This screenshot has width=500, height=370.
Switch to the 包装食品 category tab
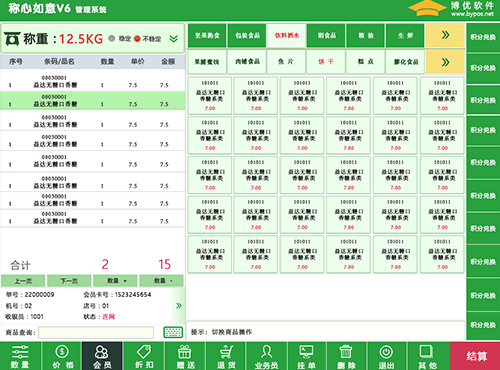[247, 35]
